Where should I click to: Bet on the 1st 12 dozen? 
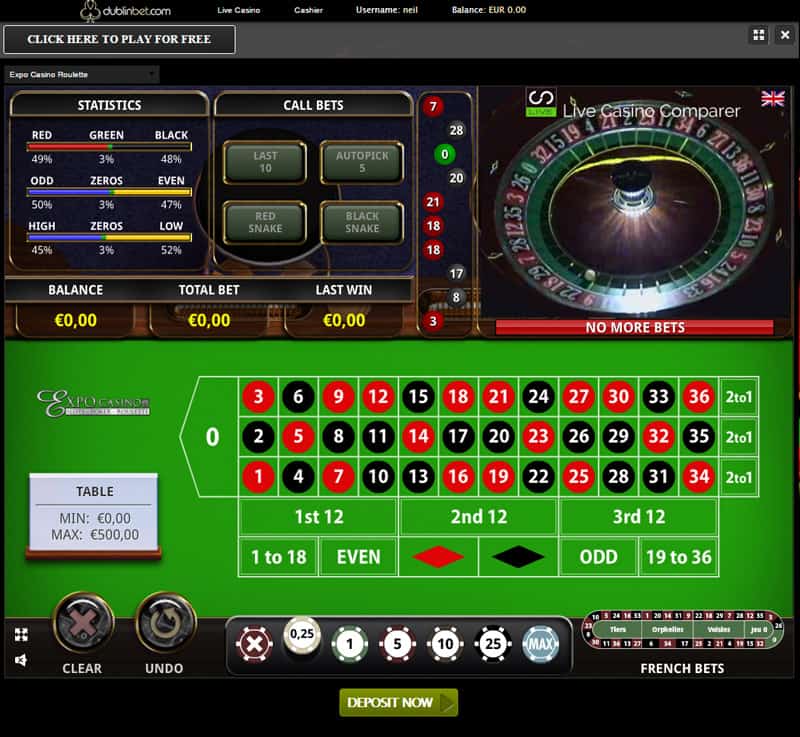tap(319, 517)
